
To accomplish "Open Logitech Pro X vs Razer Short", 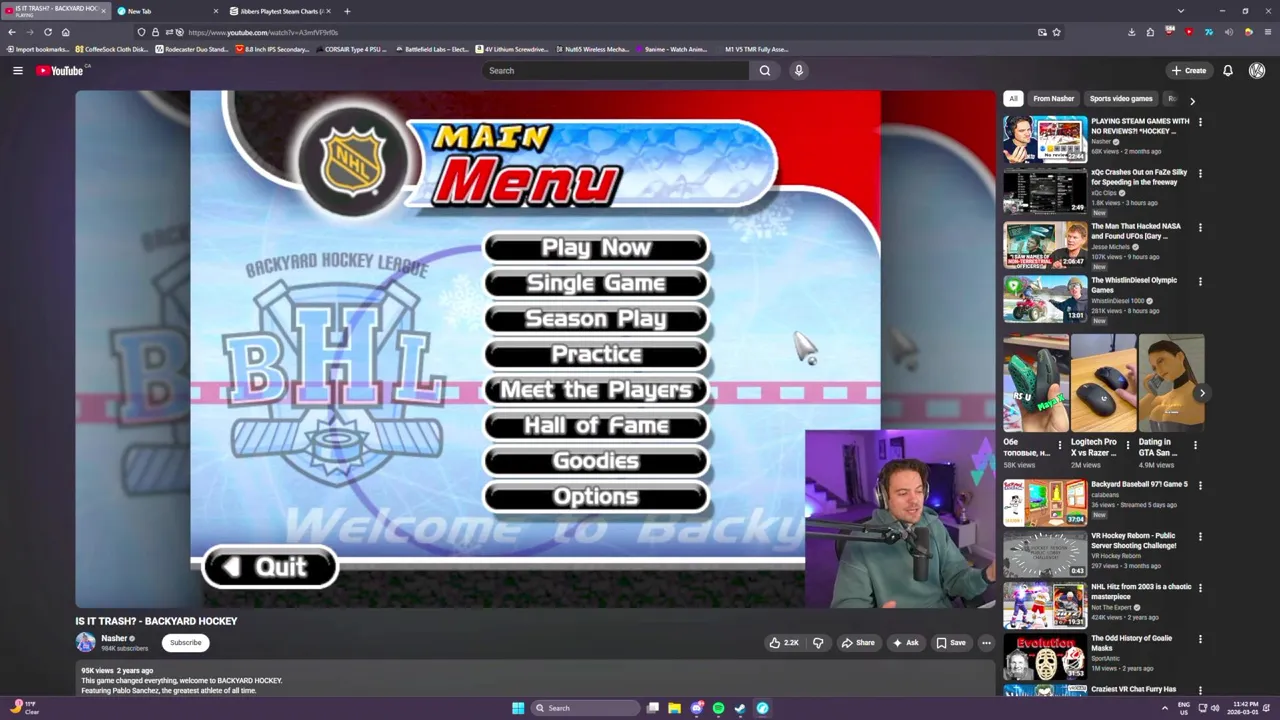I will click(x=1103, y=383).
